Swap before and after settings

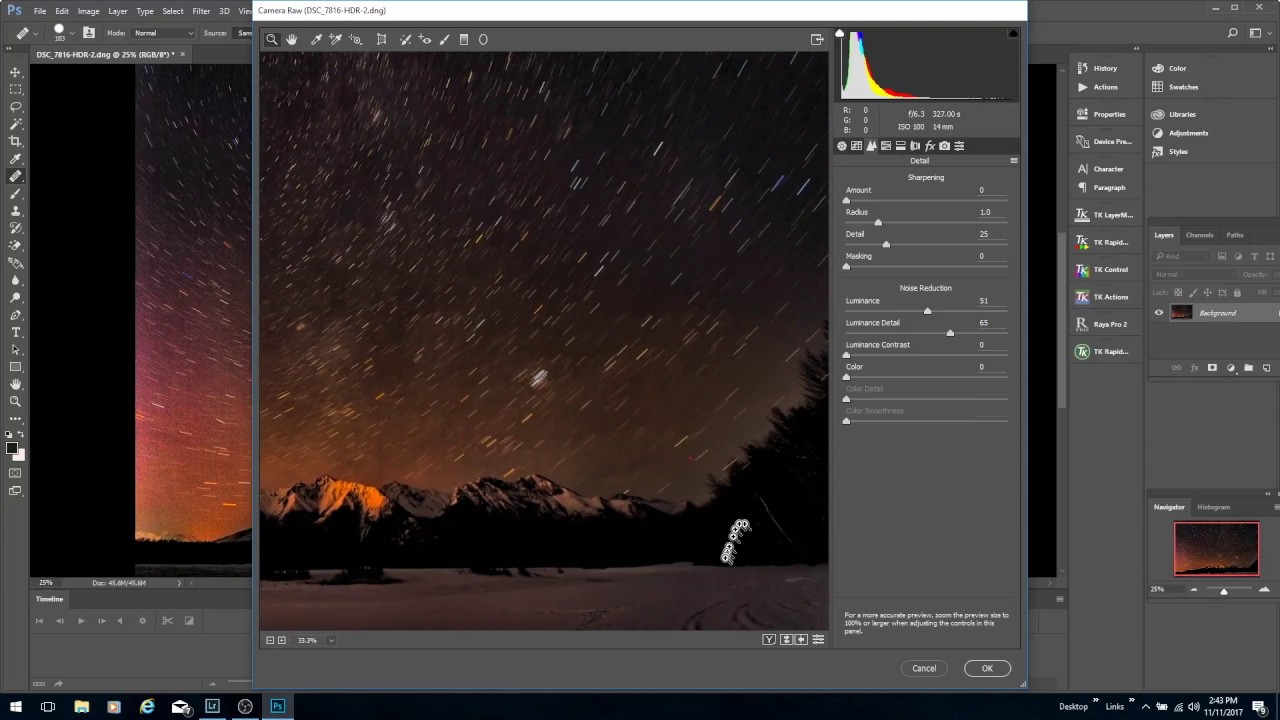tap(787, 640)
